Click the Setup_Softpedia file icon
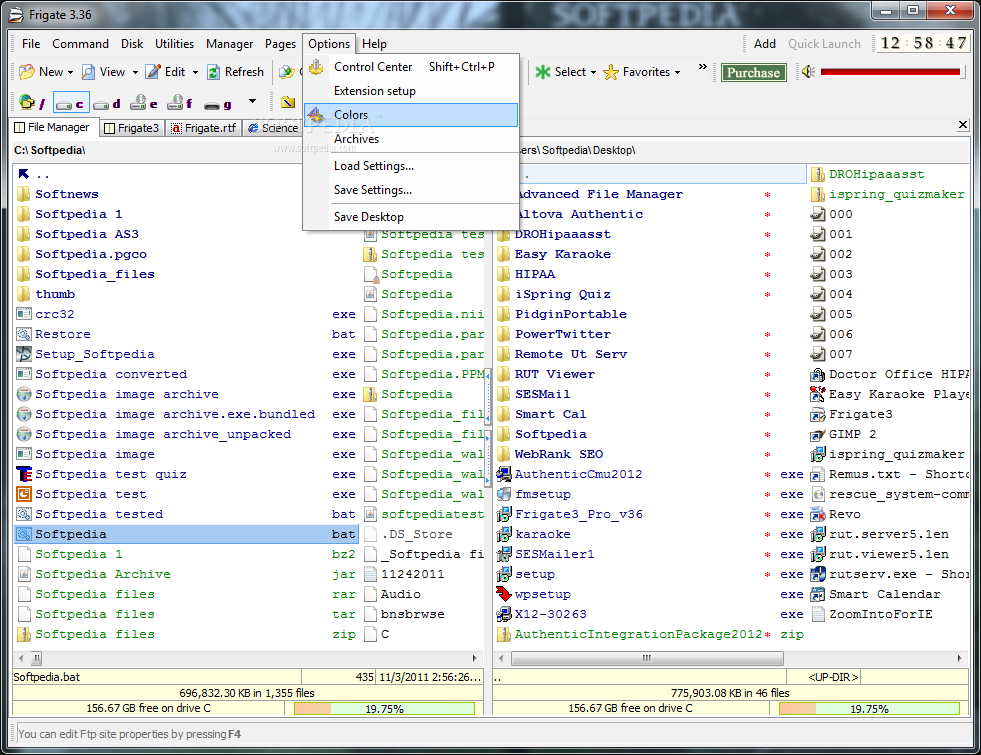 (x=24, y=354)
